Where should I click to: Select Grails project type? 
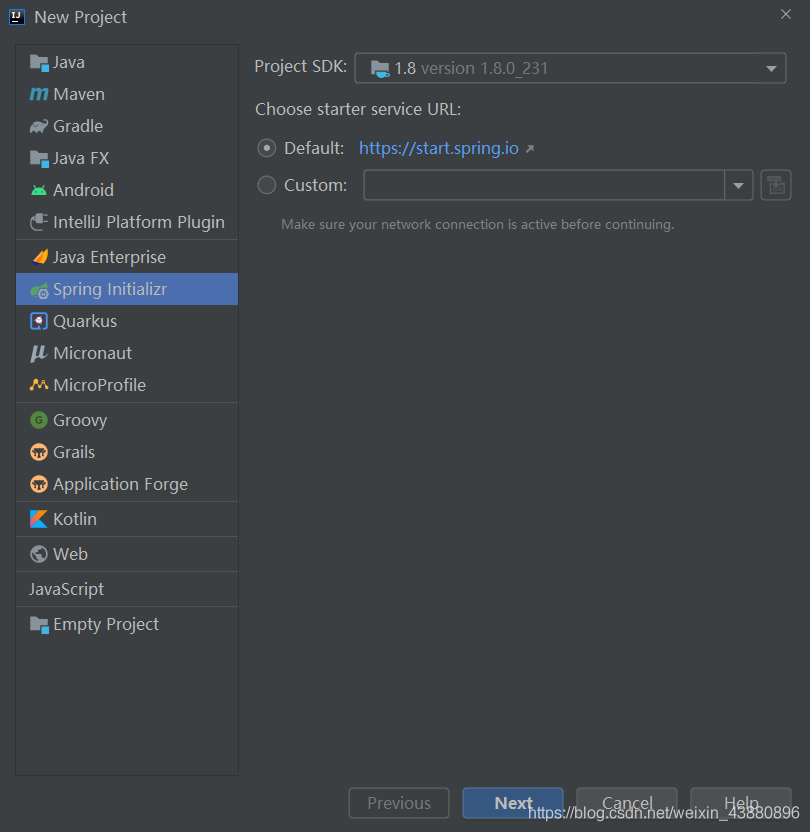pyautogui.click(x=127, y=452)
